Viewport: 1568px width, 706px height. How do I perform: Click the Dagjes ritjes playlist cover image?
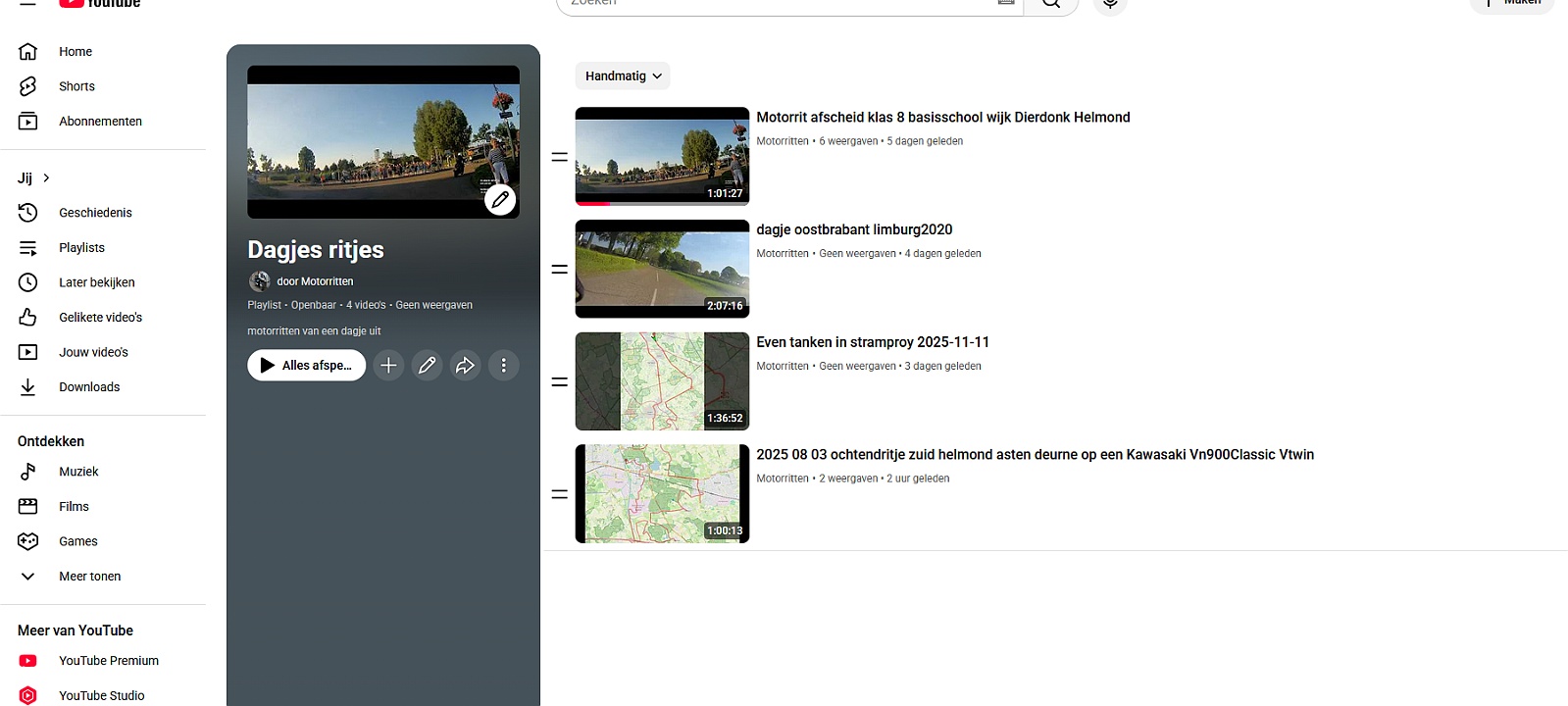(x=383, y=142)
